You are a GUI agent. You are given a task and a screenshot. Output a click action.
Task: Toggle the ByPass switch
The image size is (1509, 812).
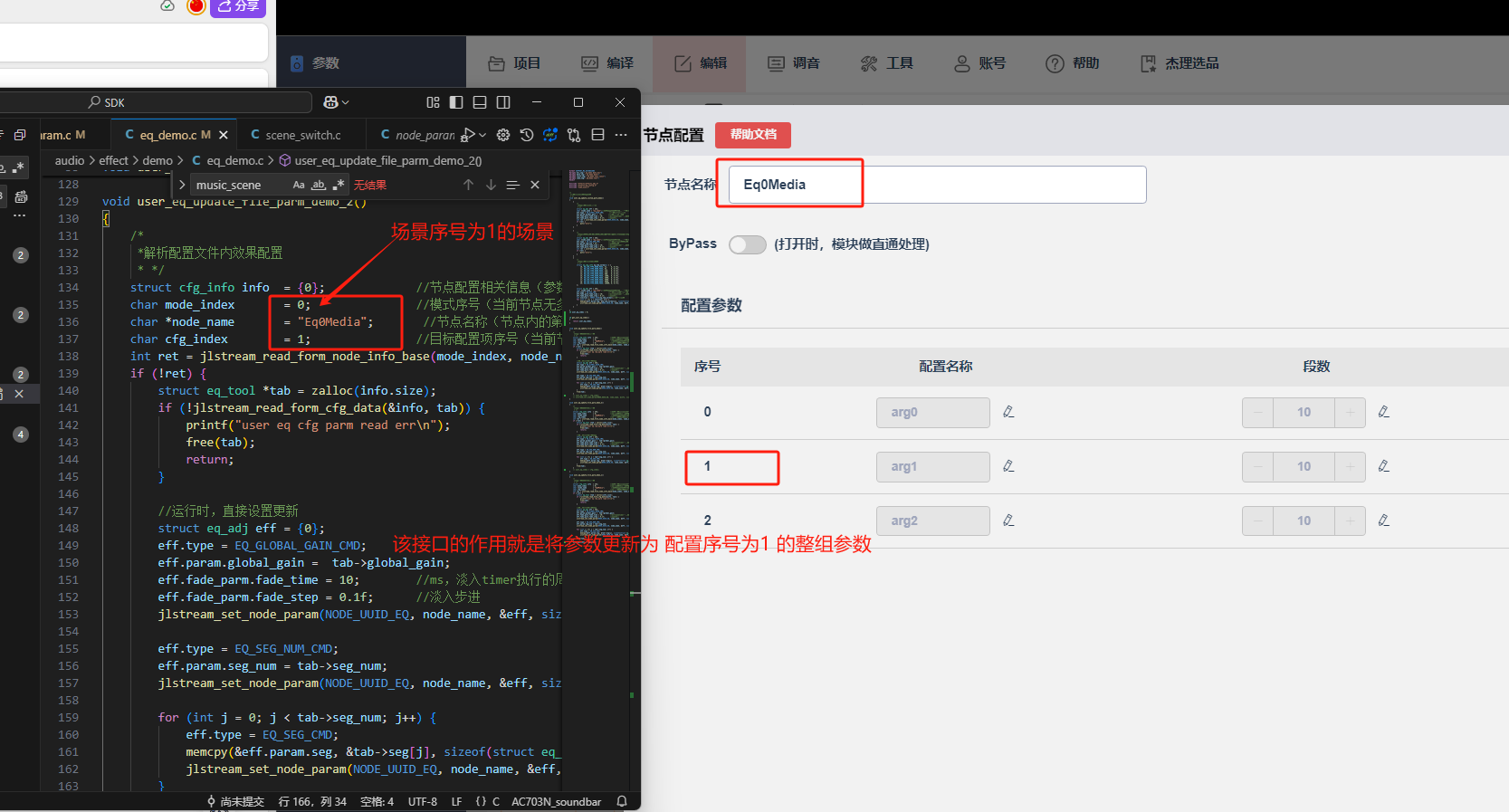click(748, 244)
